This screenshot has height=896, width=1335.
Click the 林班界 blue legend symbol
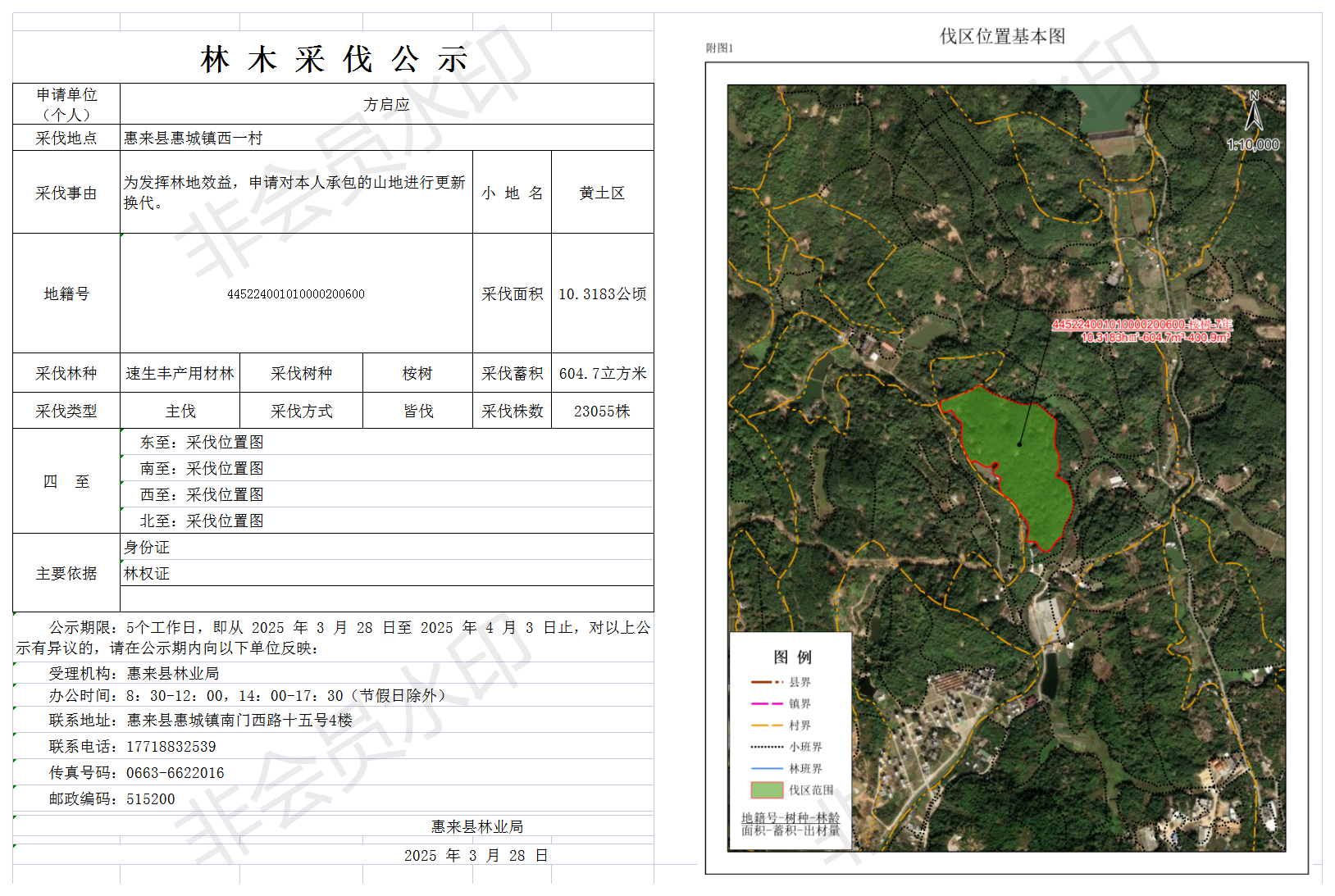click(767, 768)
